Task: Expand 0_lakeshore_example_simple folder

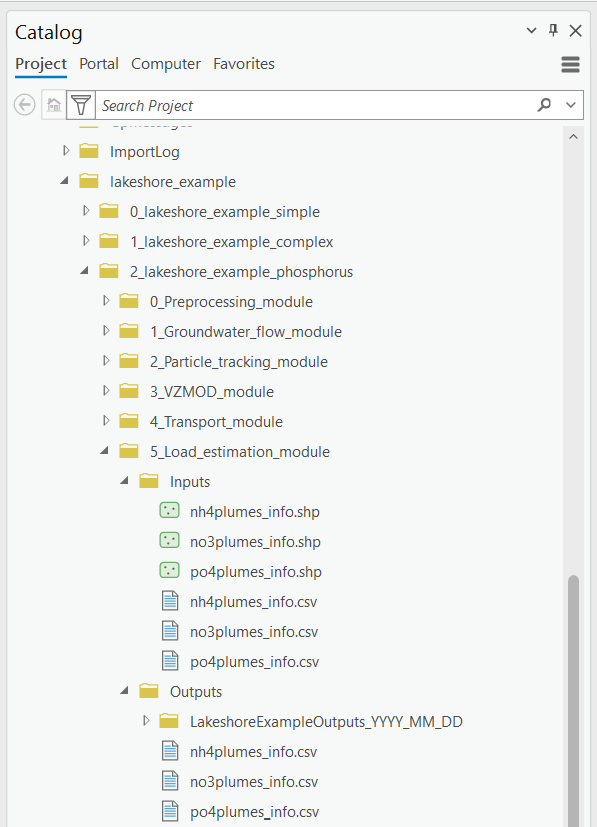Action: pos(86,211)
